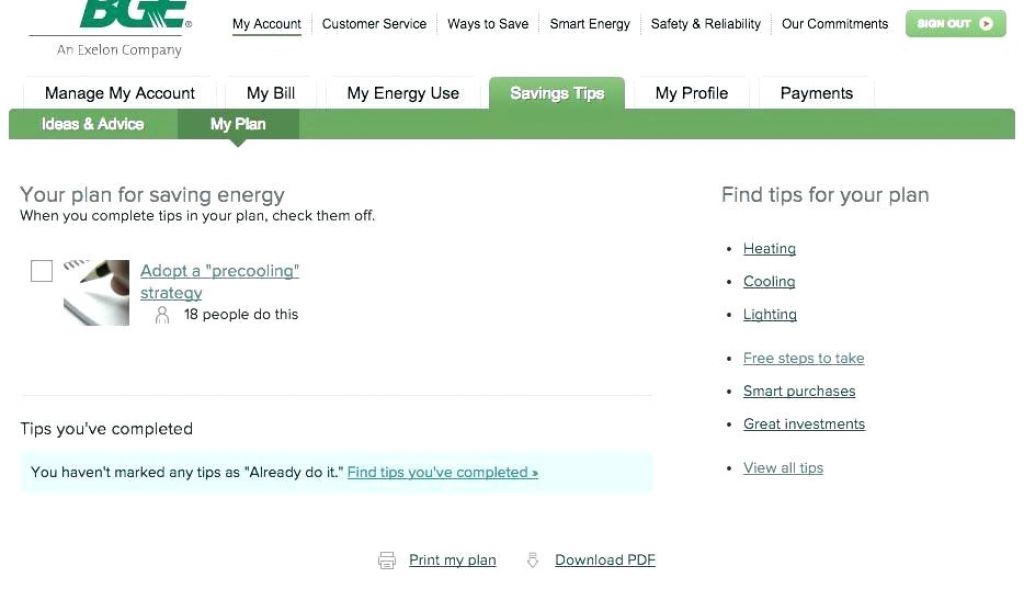The width and height of the screenshot is (1024, 600).
Task: Select the Ideas & Advice subtab
Action: pos(93,124)
